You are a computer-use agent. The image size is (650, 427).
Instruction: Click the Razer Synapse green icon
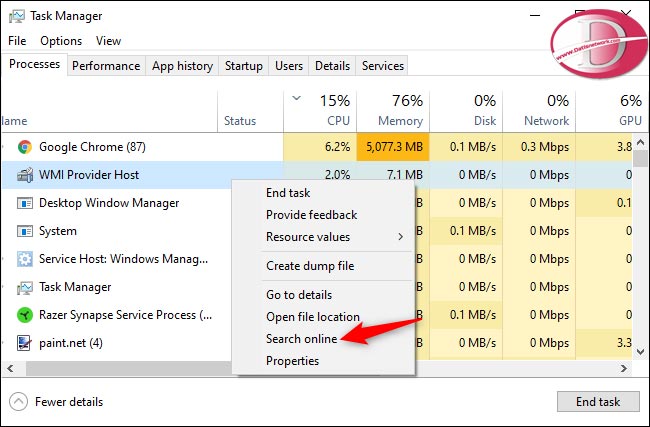(25, 315)
